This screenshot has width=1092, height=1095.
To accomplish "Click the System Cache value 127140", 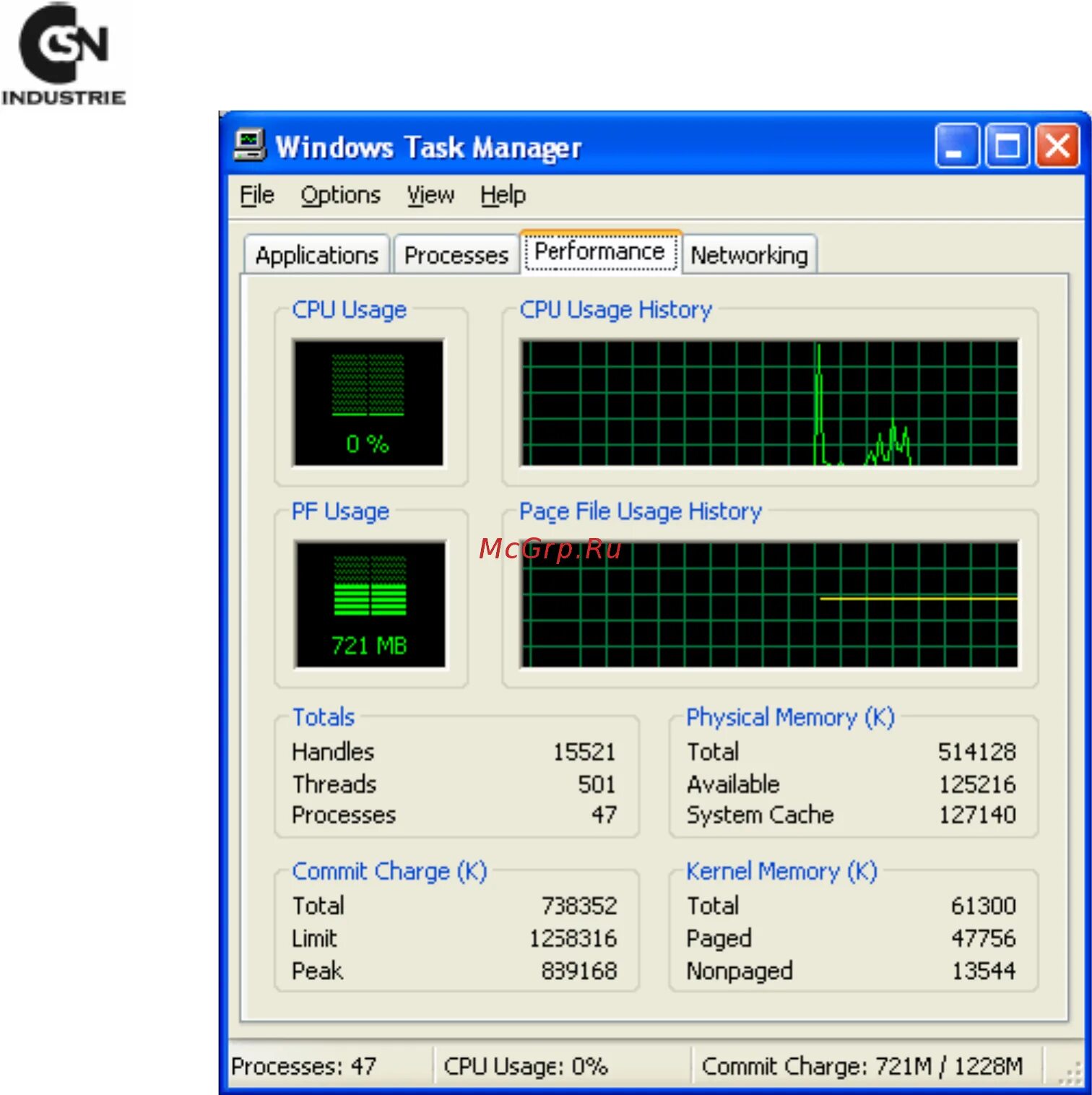I will pos(977,815).
